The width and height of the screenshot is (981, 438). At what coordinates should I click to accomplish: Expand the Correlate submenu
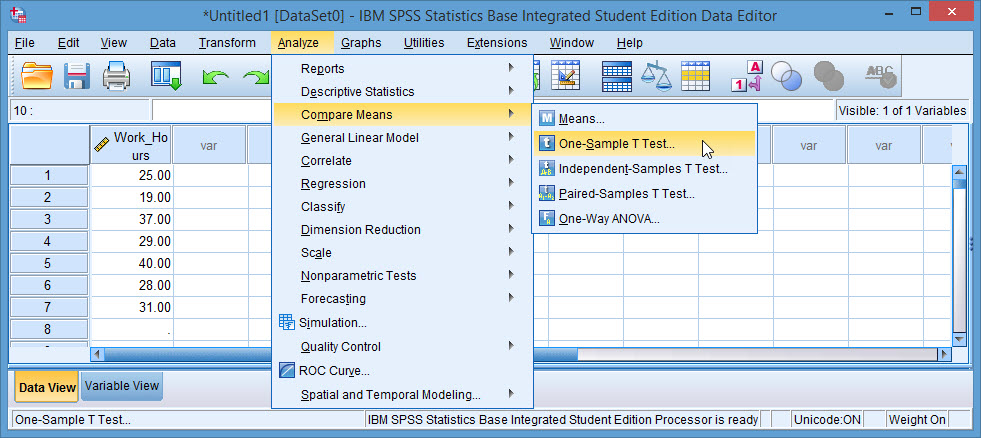click(402, 160)
